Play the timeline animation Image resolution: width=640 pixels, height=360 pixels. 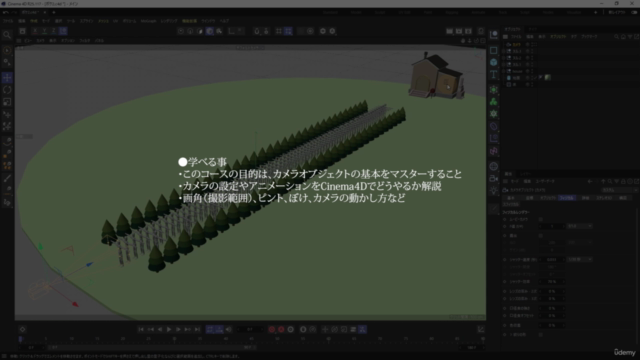(x=169, y=329)
